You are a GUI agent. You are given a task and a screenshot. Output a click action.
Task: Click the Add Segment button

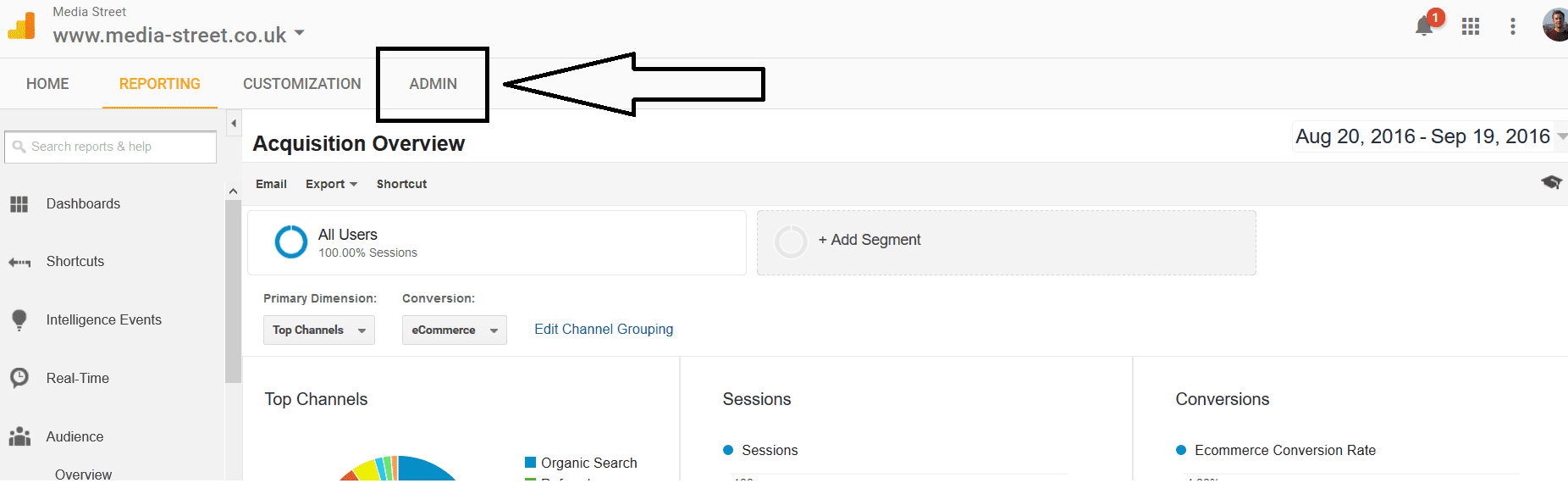point(869,241)
